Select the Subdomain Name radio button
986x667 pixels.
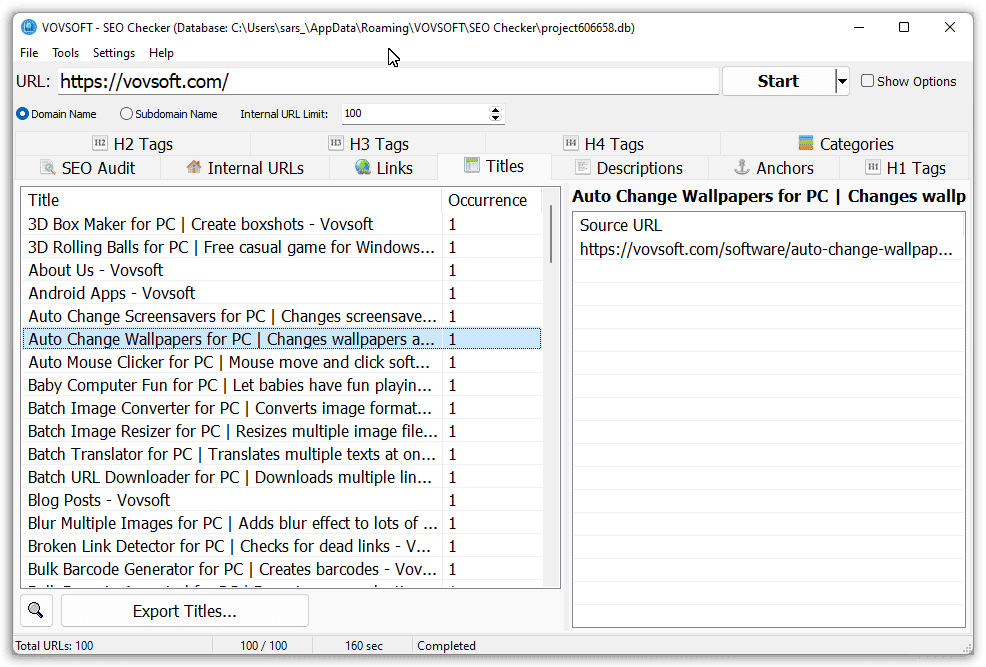pos(126,114)
